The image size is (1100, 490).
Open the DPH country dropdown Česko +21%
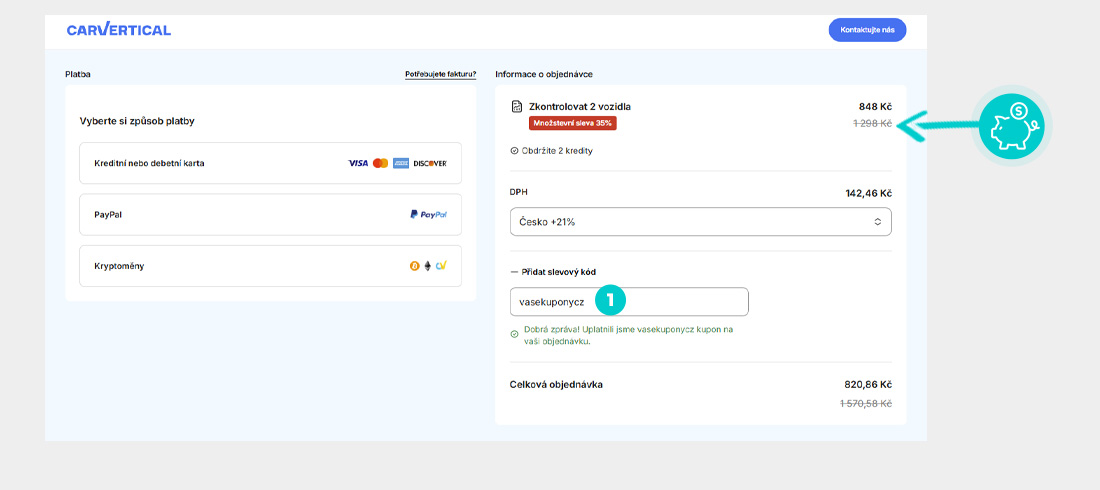click(x=700, y=221)
